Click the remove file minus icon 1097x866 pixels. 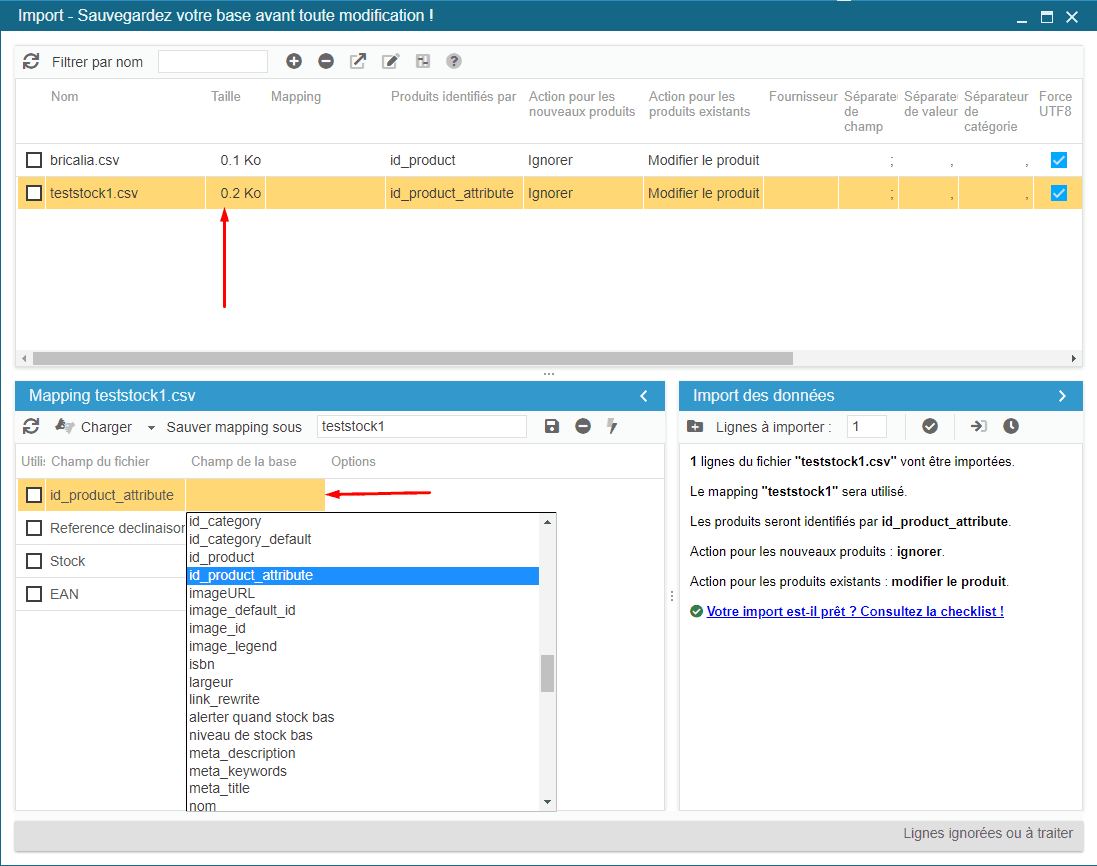click(x=326, y=61)
